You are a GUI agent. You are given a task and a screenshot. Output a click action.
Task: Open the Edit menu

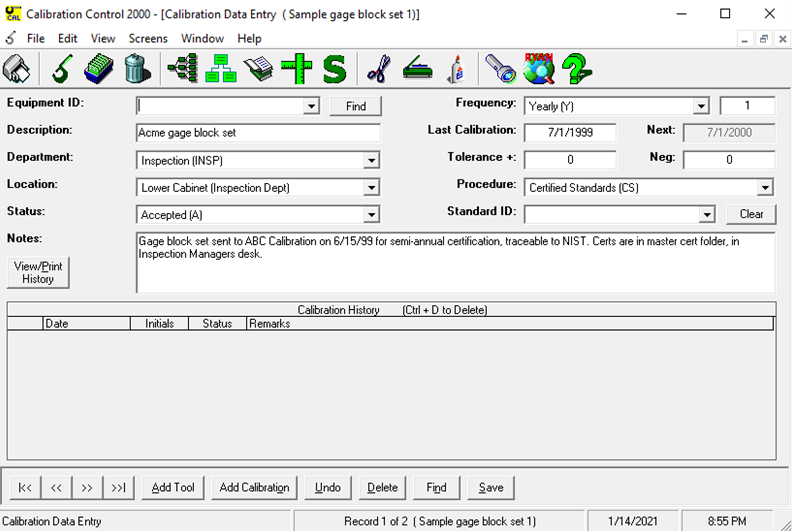pos(67,38)
